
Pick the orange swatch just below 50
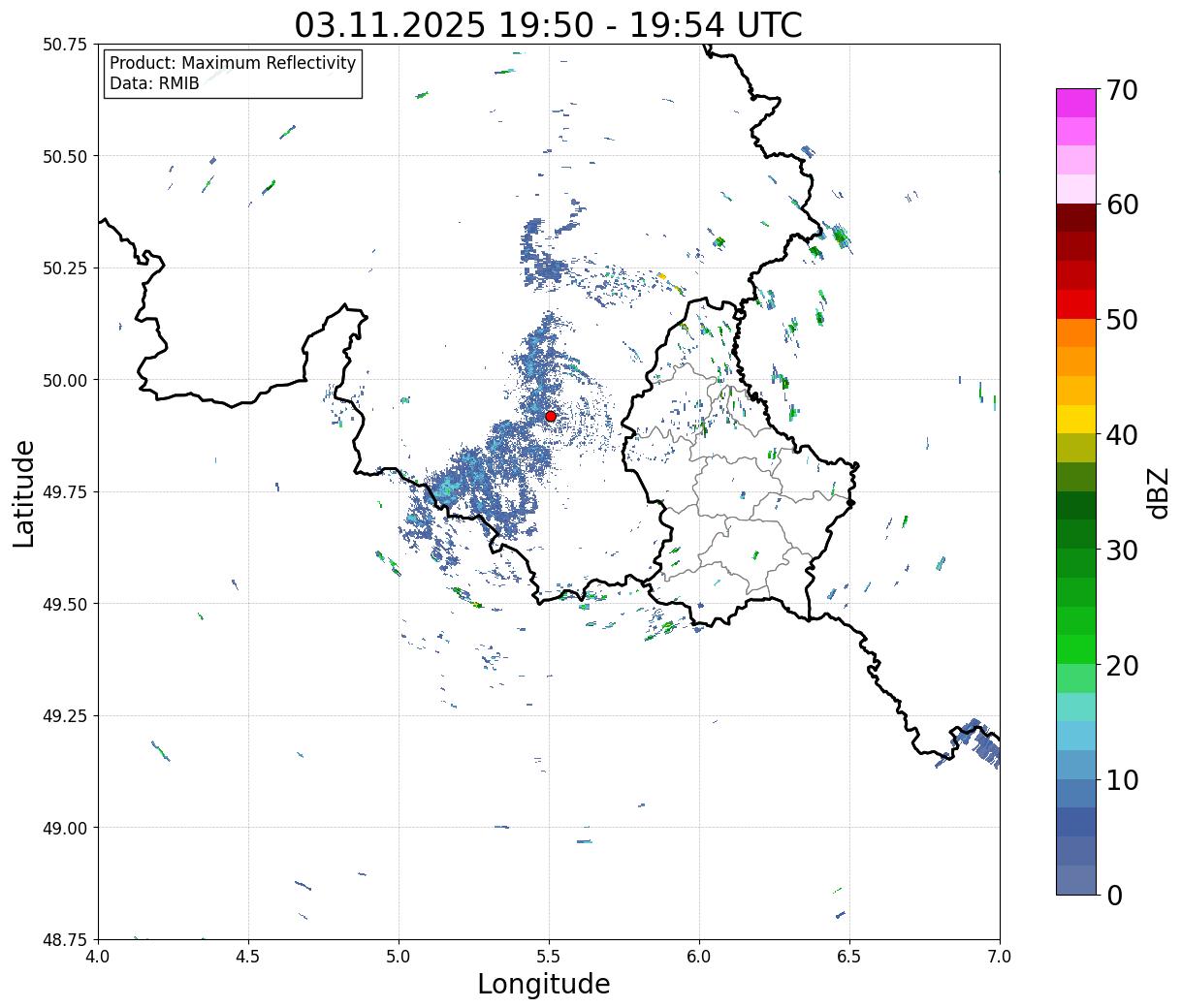tap(1076, 332)
